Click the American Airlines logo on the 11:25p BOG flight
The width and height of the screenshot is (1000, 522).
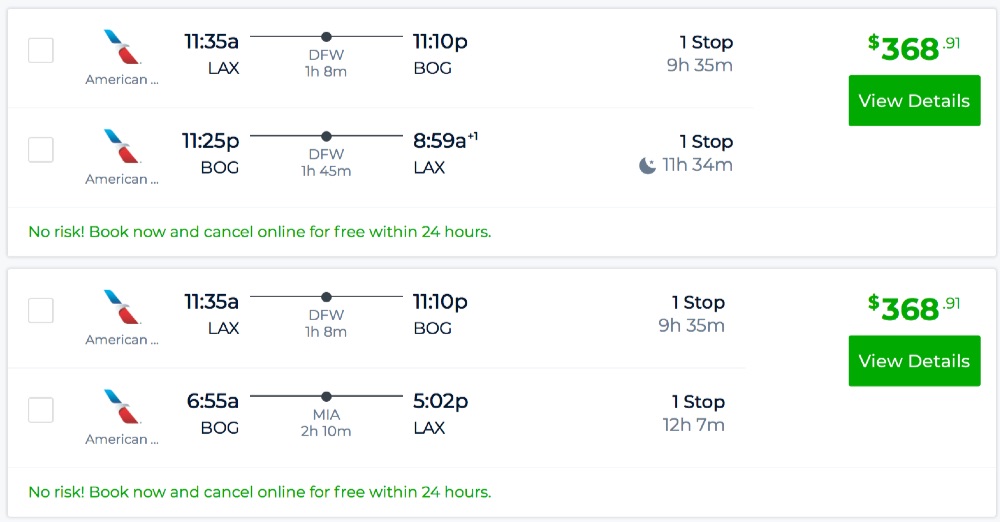pyautogui.click(x=123, y=146)
